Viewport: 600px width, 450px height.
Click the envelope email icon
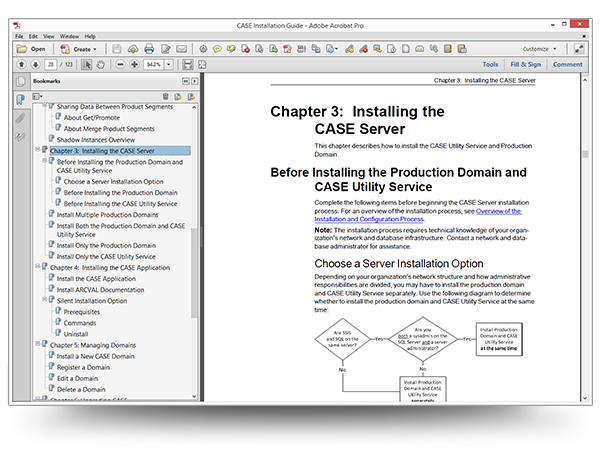coord(181,49)
